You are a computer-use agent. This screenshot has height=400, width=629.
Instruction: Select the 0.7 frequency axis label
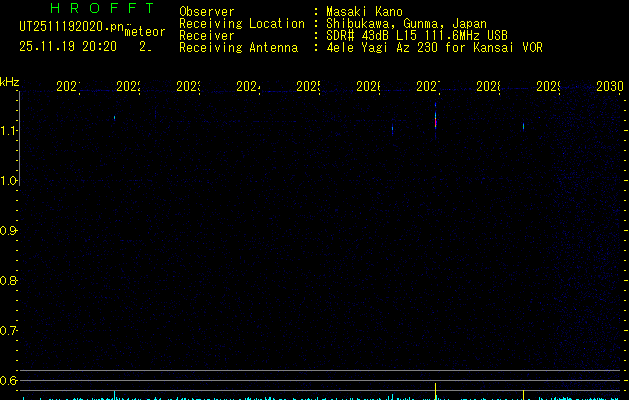[x=10, y=331]
